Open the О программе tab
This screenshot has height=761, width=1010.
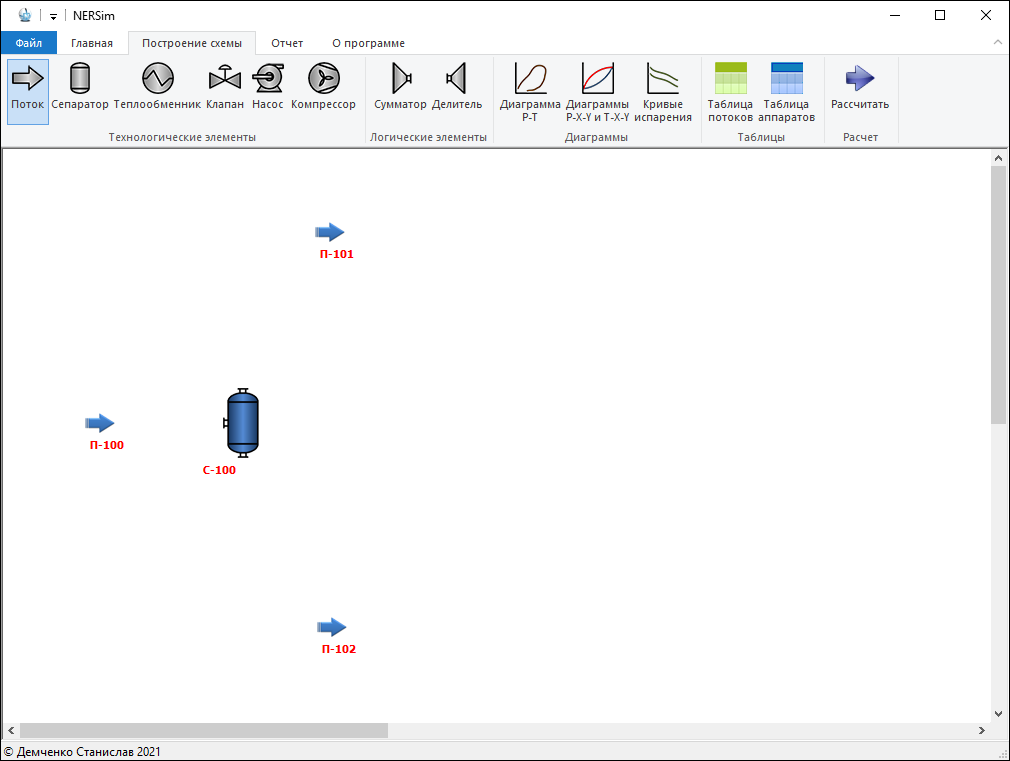(x=368, y=43)
